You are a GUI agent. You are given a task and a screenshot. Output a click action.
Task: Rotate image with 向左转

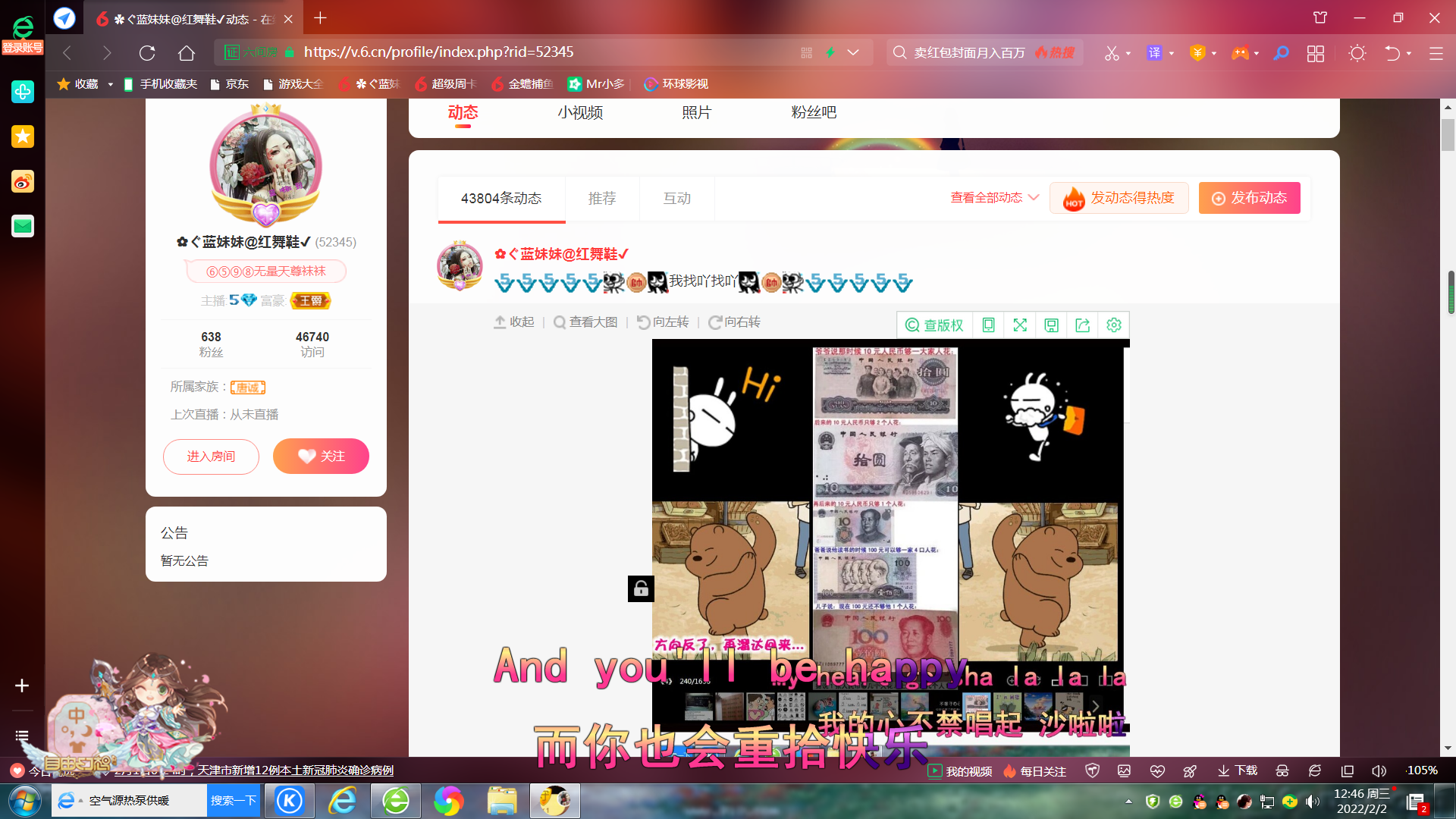click(663, 322)
